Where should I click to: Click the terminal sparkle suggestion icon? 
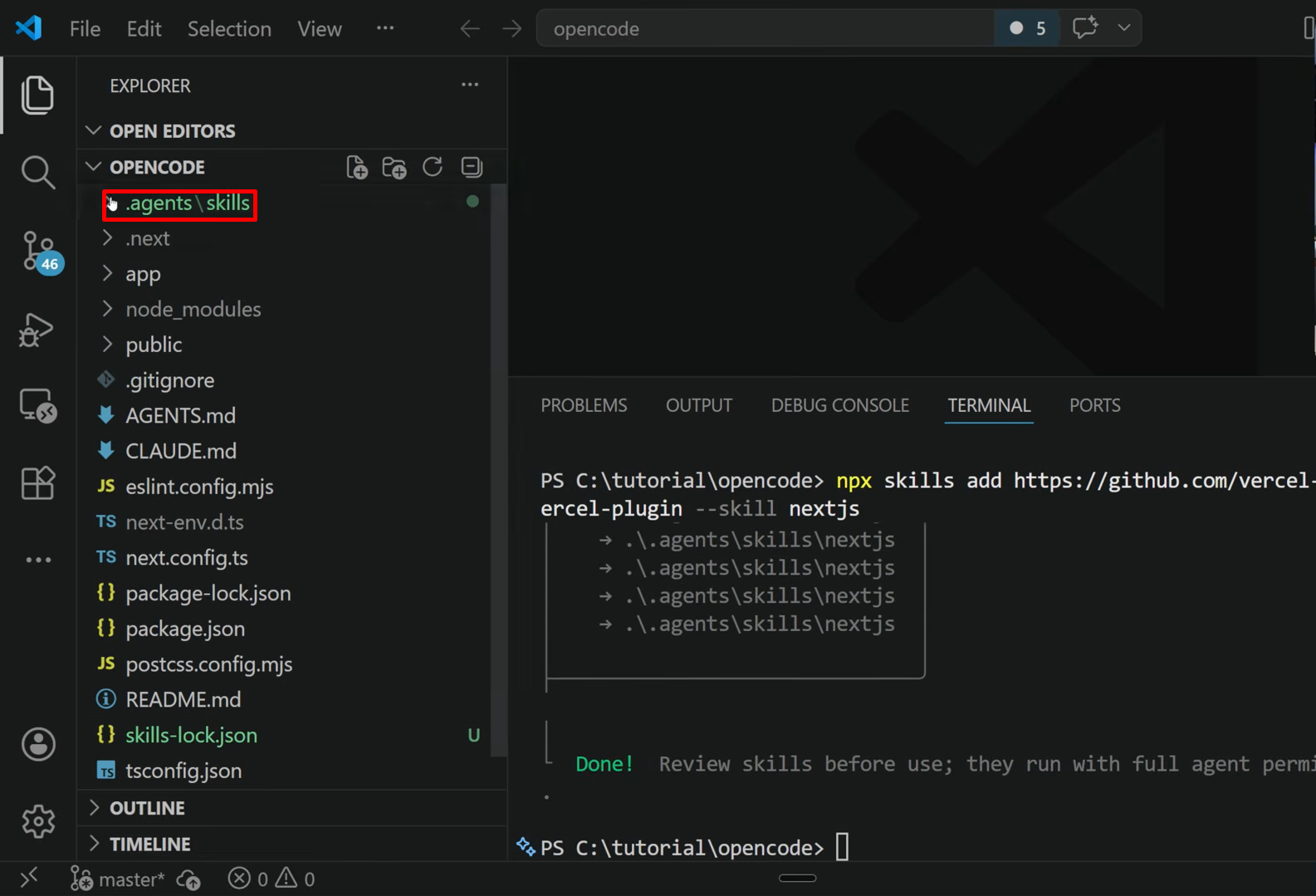click(526, 846)
